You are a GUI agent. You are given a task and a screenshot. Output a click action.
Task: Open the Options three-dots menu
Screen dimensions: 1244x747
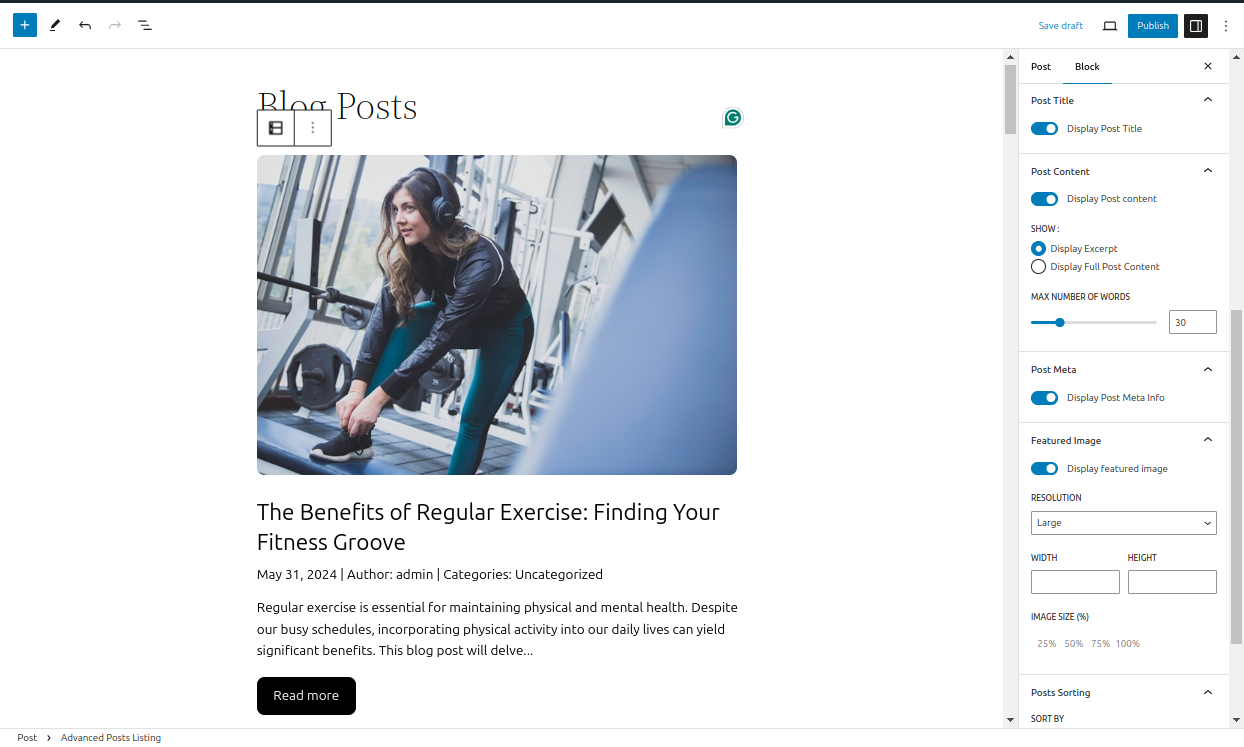click(x=1226, y=26)
